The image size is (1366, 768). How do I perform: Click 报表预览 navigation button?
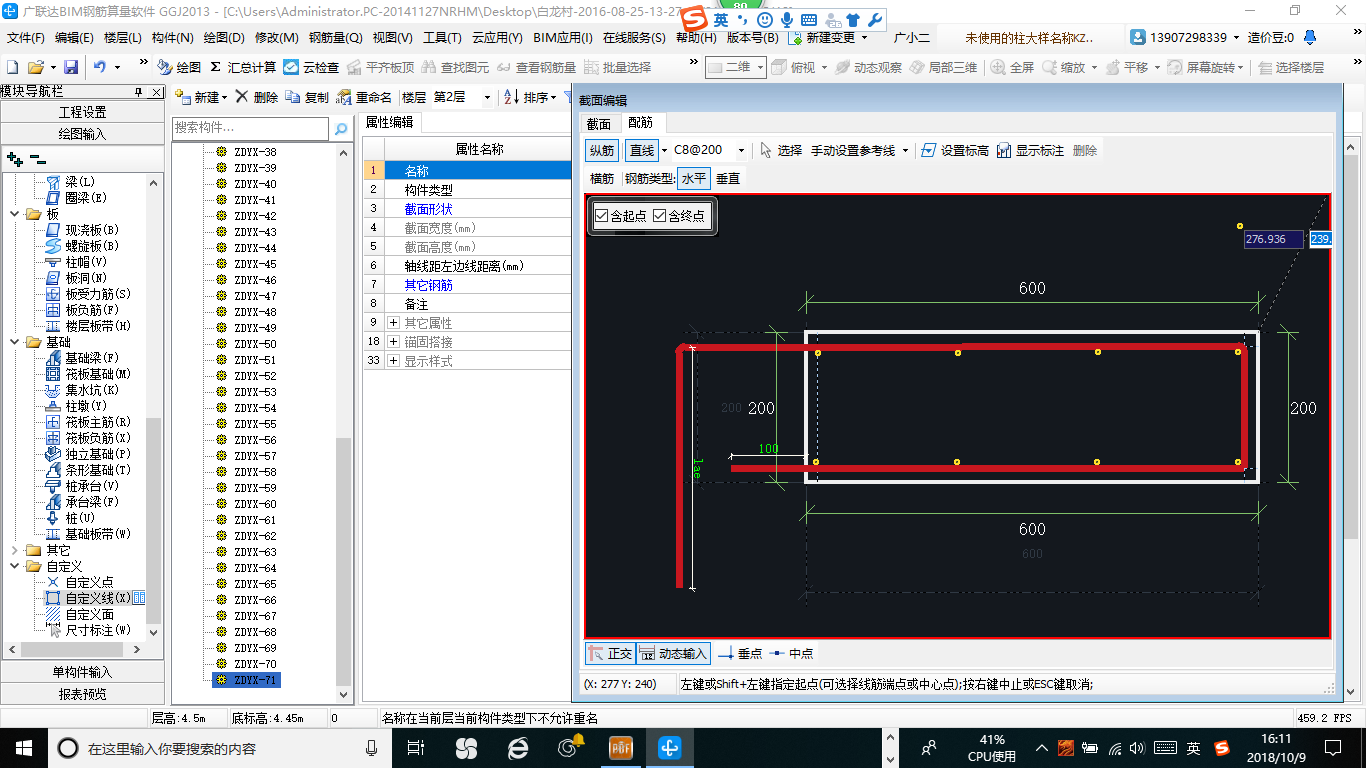tap(82, 693)
